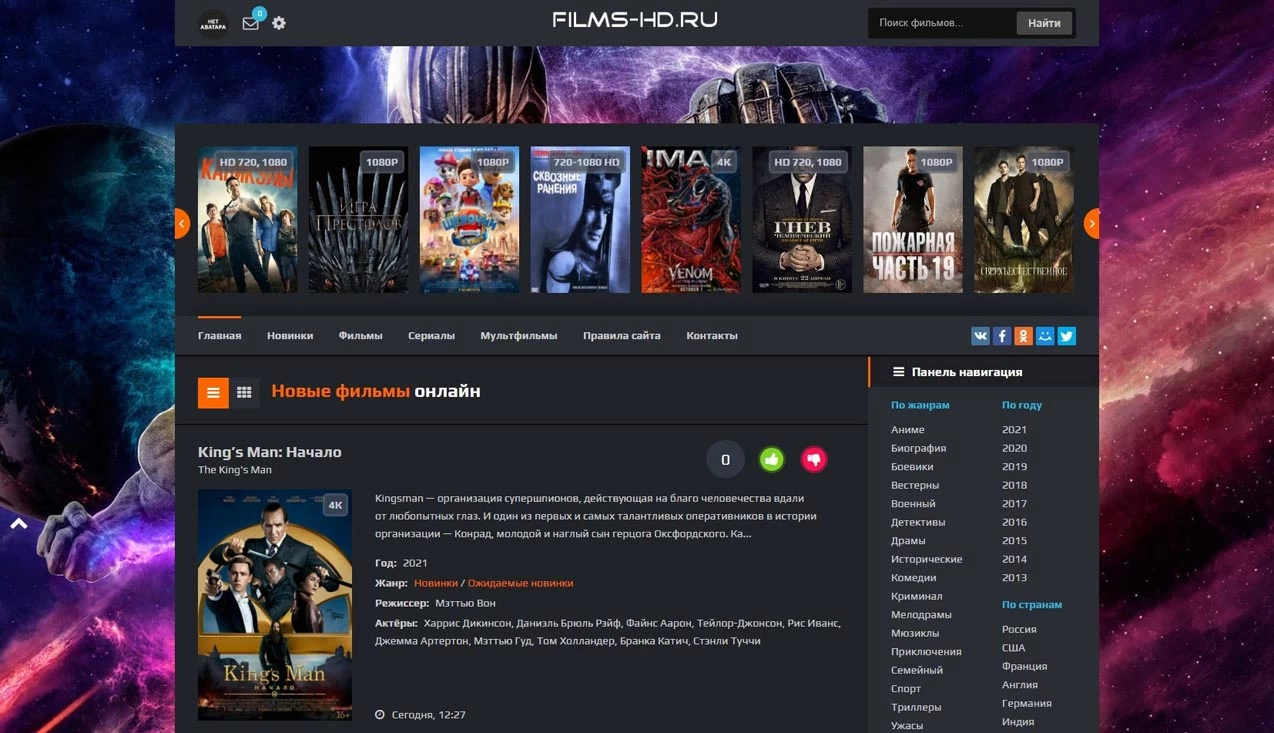Open the King's Man: Начало title link
1274x733 pixels.
[270, 452]
